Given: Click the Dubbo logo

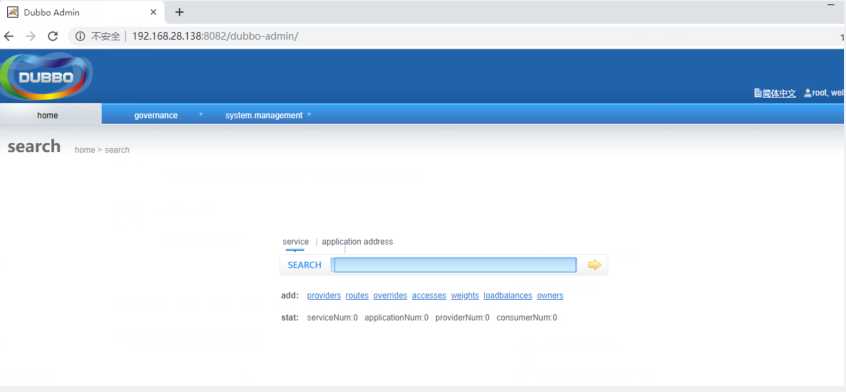Looking at the screenshot, I should click(46, 76).
